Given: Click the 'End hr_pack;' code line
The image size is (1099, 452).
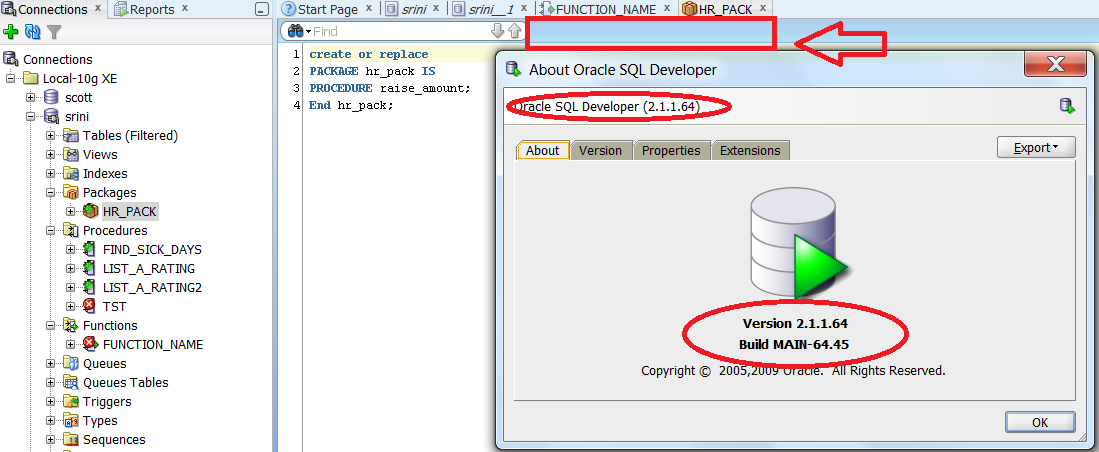Looking at the screenshot, I should tap(352, 105).
